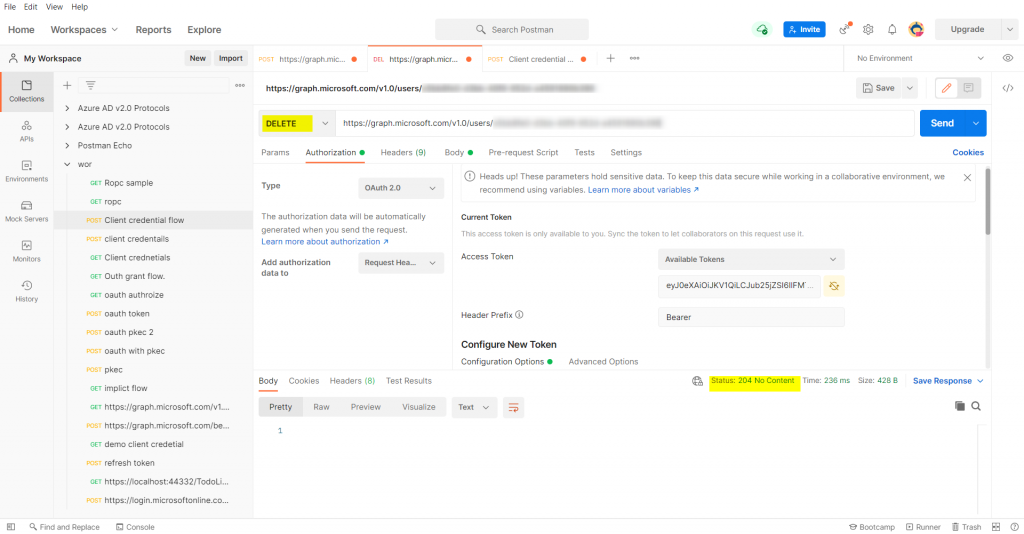
Task: Open the Workspaces menu
Action: (x=84, y=29)
